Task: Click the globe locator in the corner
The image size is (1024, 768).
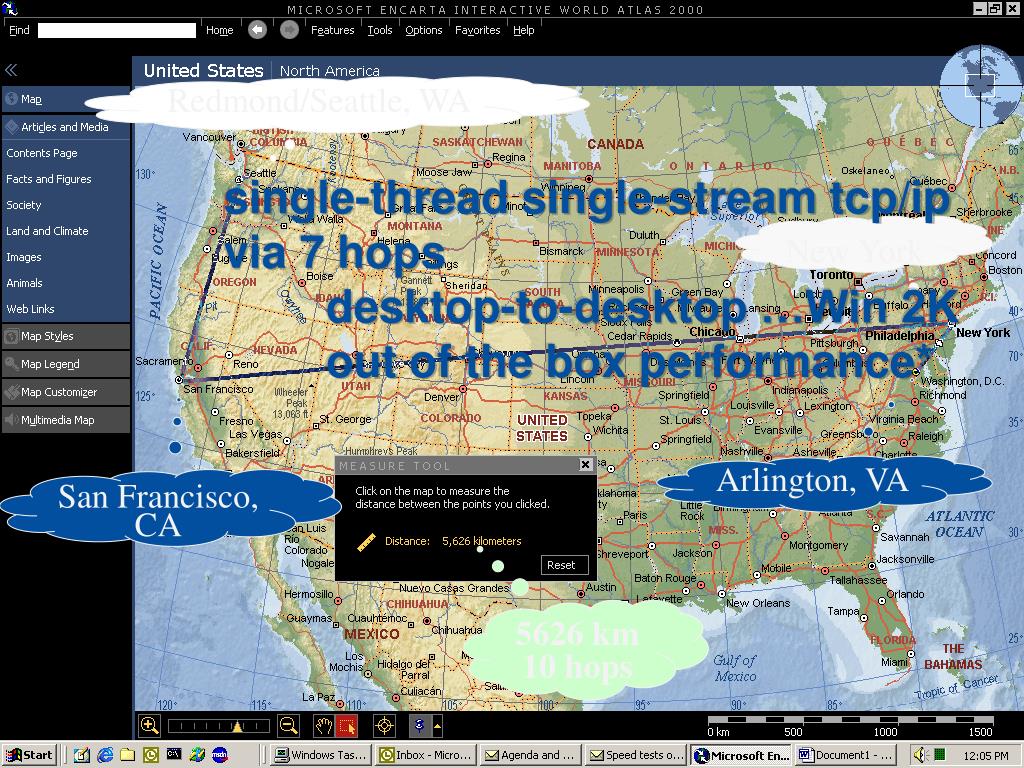Action: [x=980, y=85]
